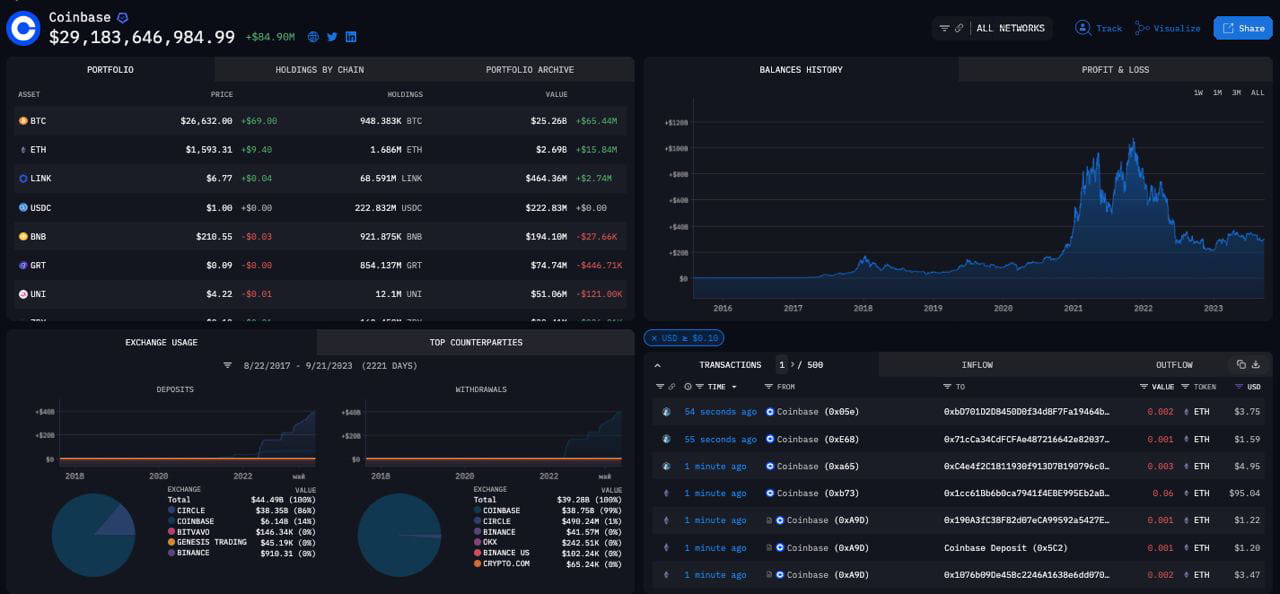1280x594 pixels.
Task: Set the chart range to 1W
Action: pyautogui.click(x=1198, y=93)
